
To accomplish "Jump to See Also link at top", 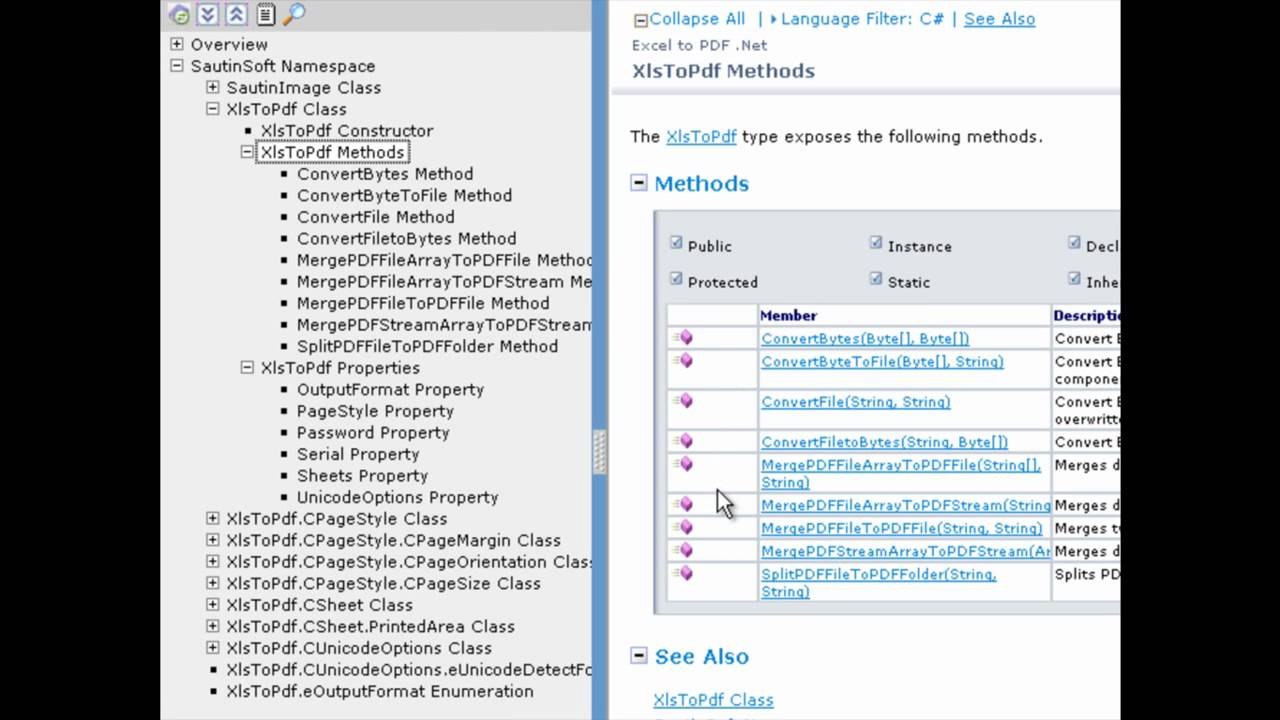I will pos(999,19).
